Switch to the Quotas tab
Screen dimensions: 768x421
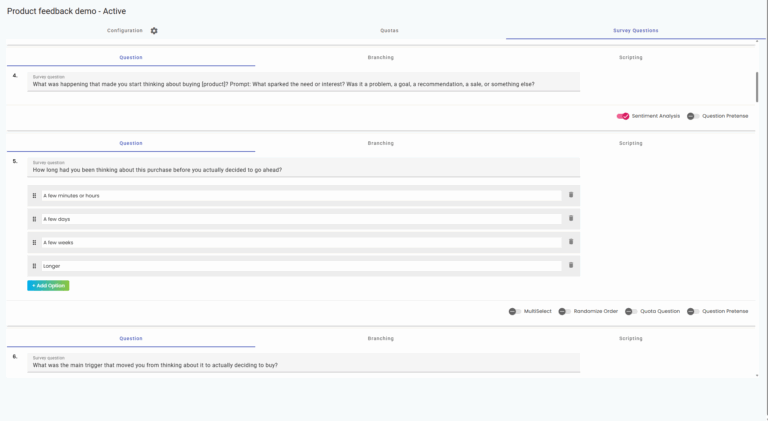click(x=389, y=31)
